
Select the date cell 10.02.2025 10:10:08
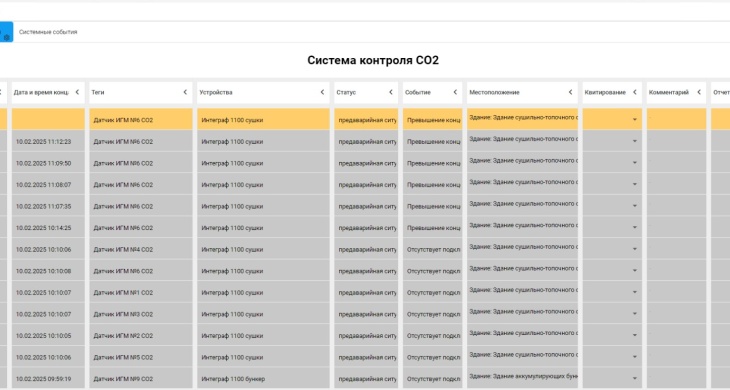pyautogui.click(x=48, y=271)
